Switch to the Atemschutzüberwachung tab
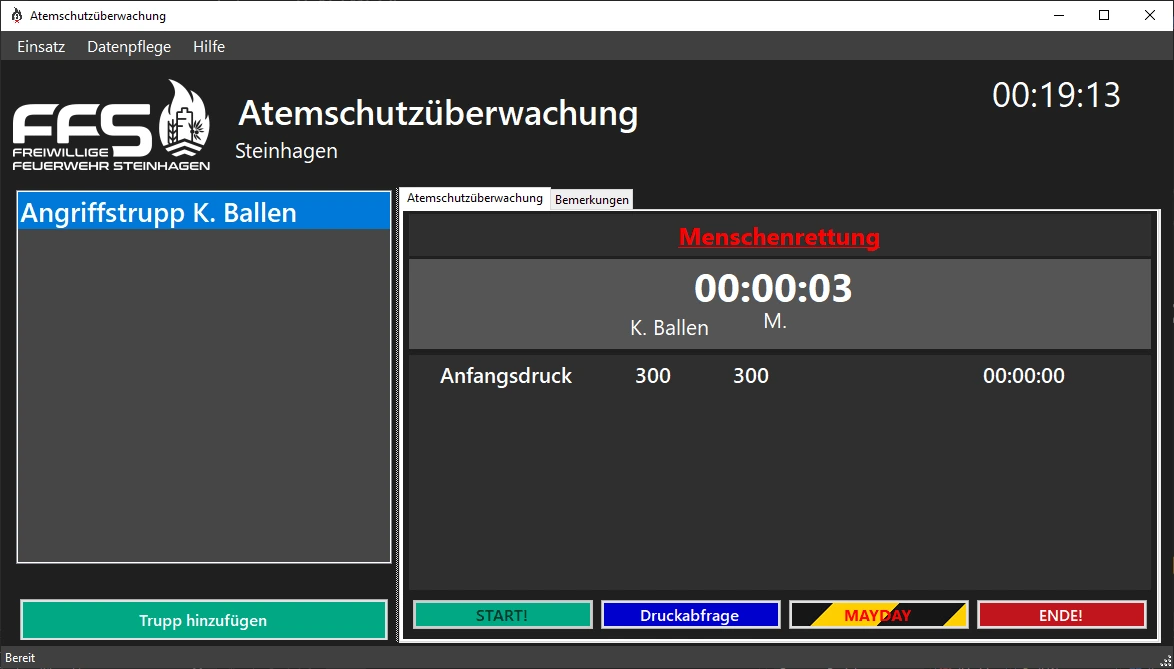The image size is (1174, 669). click(475, 198)
